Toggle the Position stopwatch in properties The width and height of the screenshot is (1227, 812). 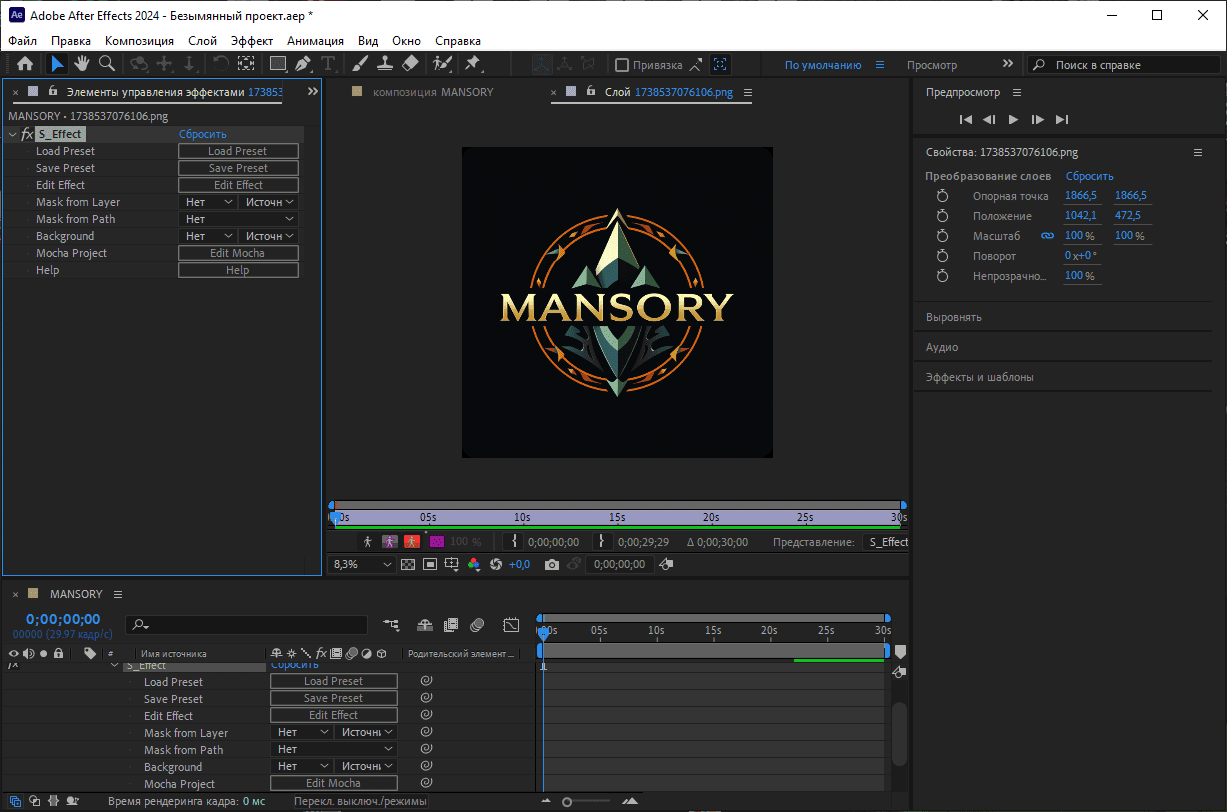[x=942, y=216]
